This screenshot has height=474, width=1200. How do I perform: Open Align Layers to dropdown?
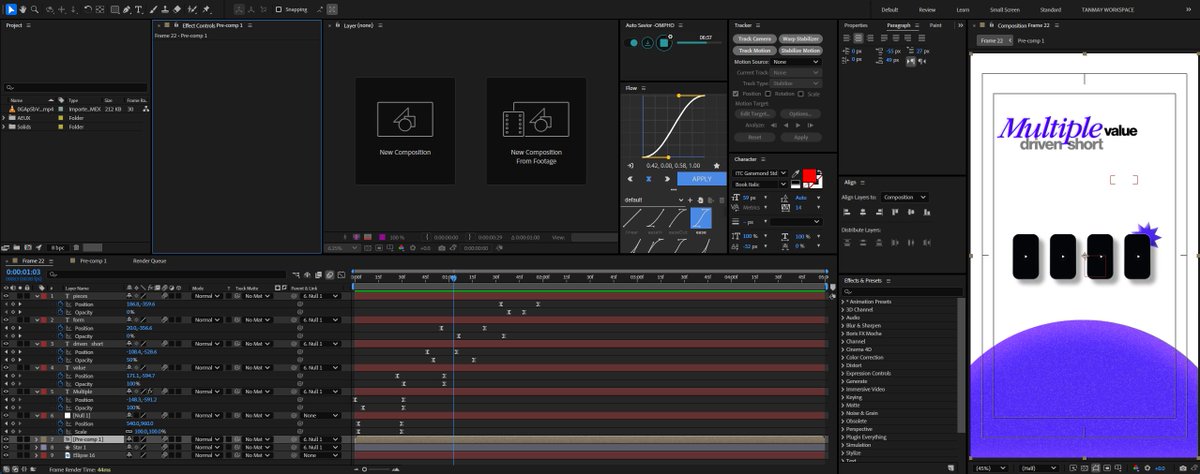905,197
